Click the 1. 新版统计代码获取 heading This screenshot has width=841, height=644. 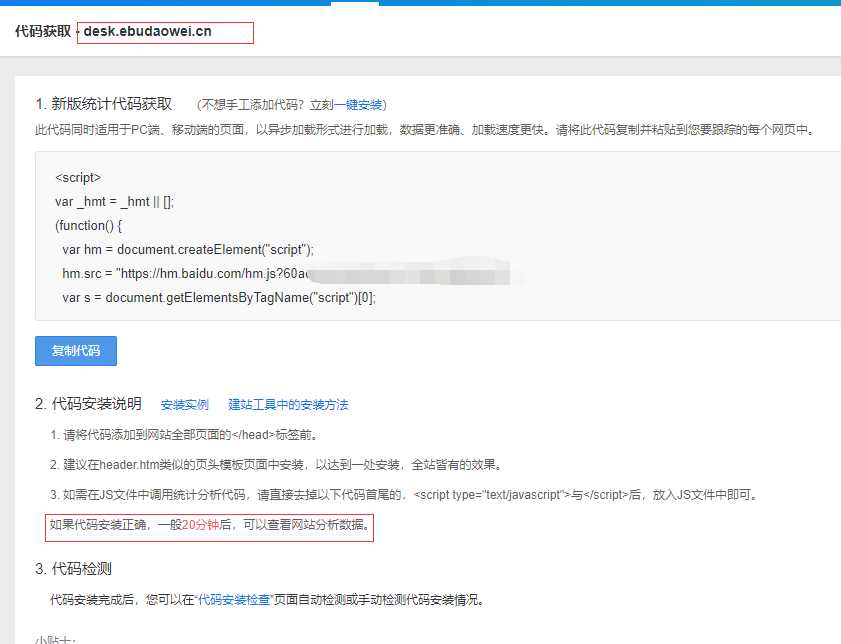click(104, 104)
